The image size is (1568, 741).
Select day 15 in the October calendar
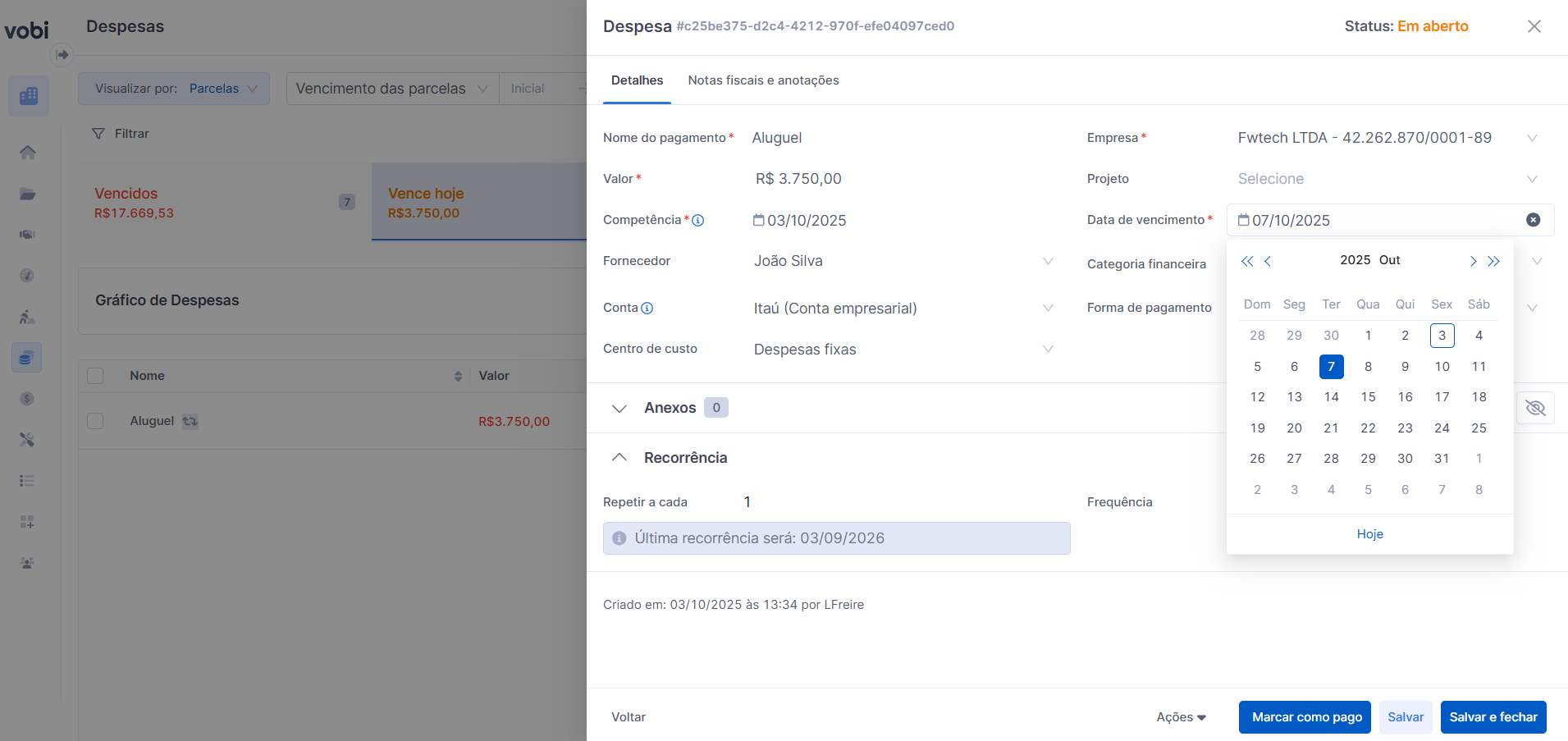pyautogui.click(x=1368, y=397)
